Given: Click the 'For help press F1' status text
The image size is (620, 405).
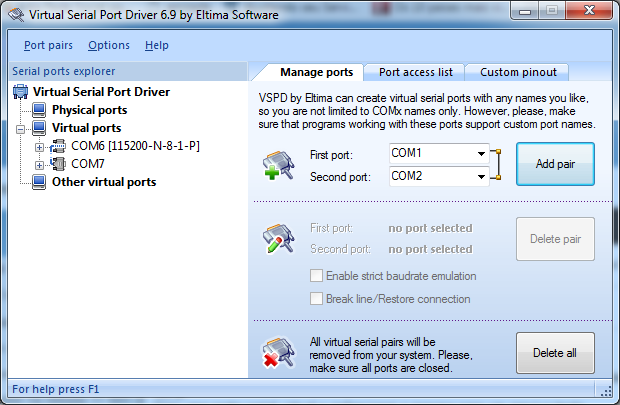Looking at the screenshot, I should coord(56,389).
